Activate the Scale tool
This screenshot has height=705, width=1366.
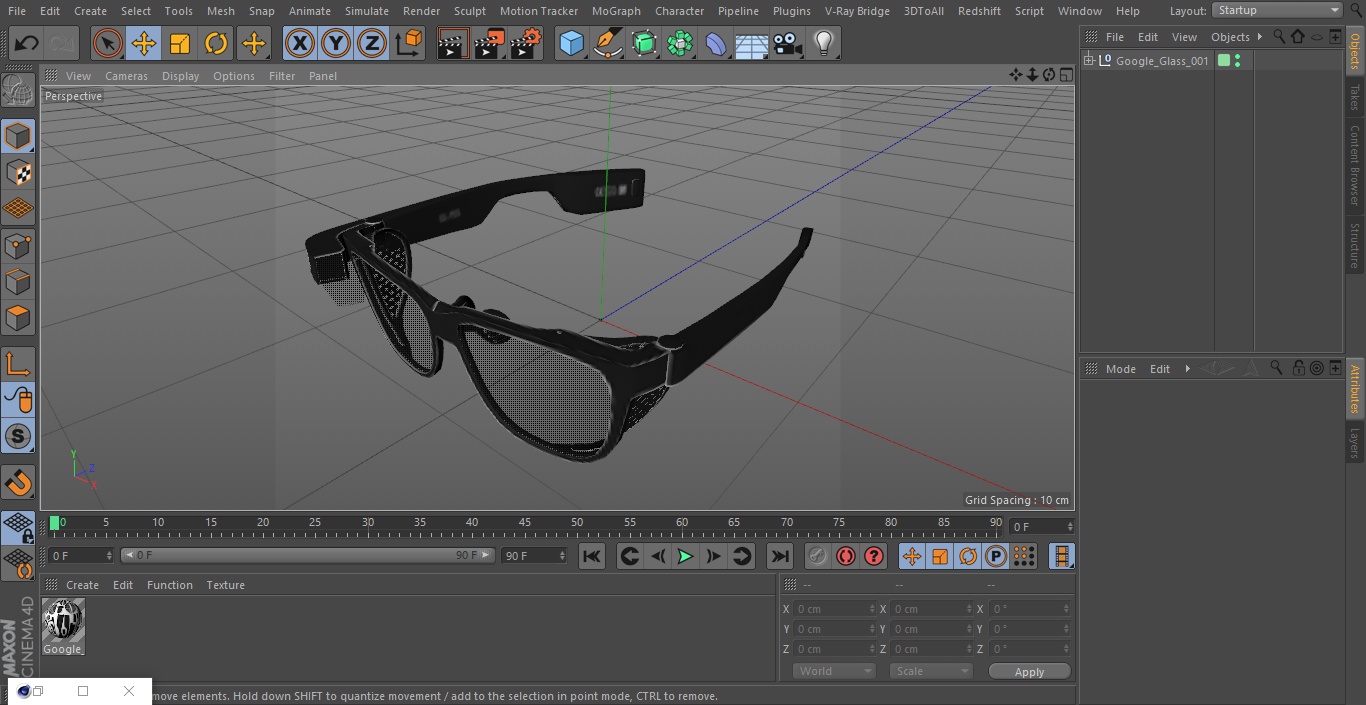click(180, 43)
